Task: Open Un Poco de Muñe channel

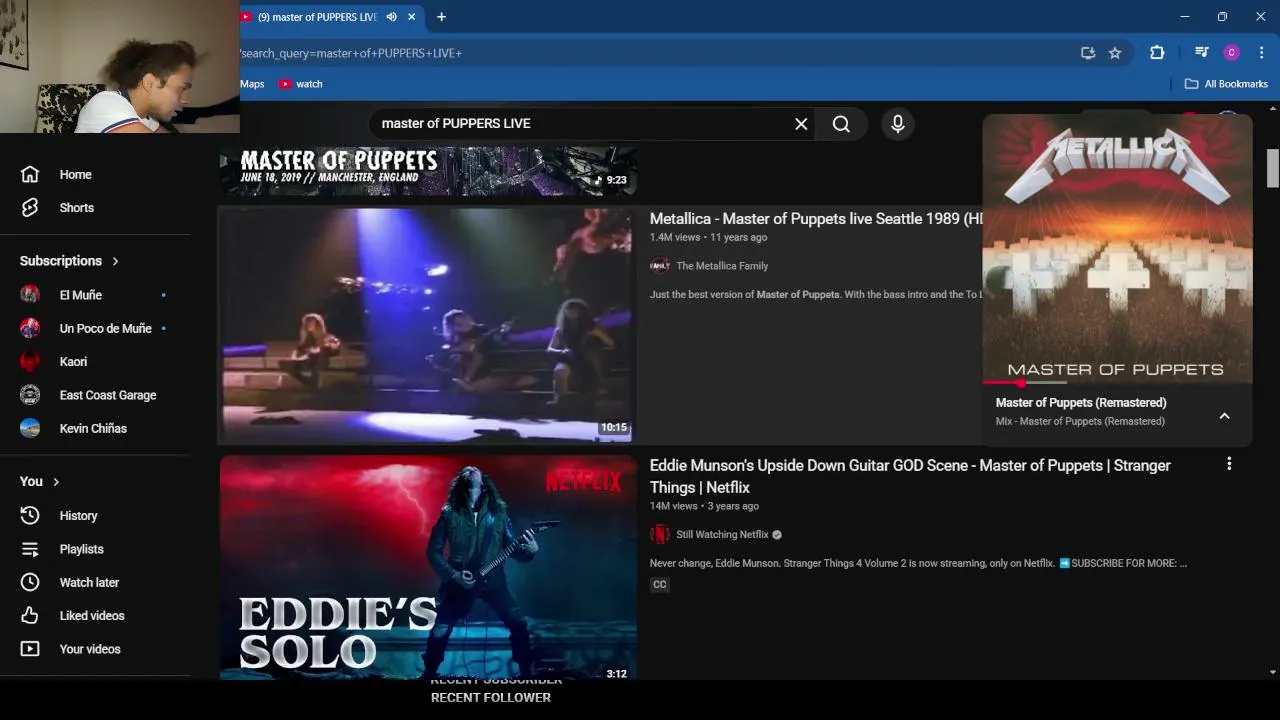Action: point(105,328)
